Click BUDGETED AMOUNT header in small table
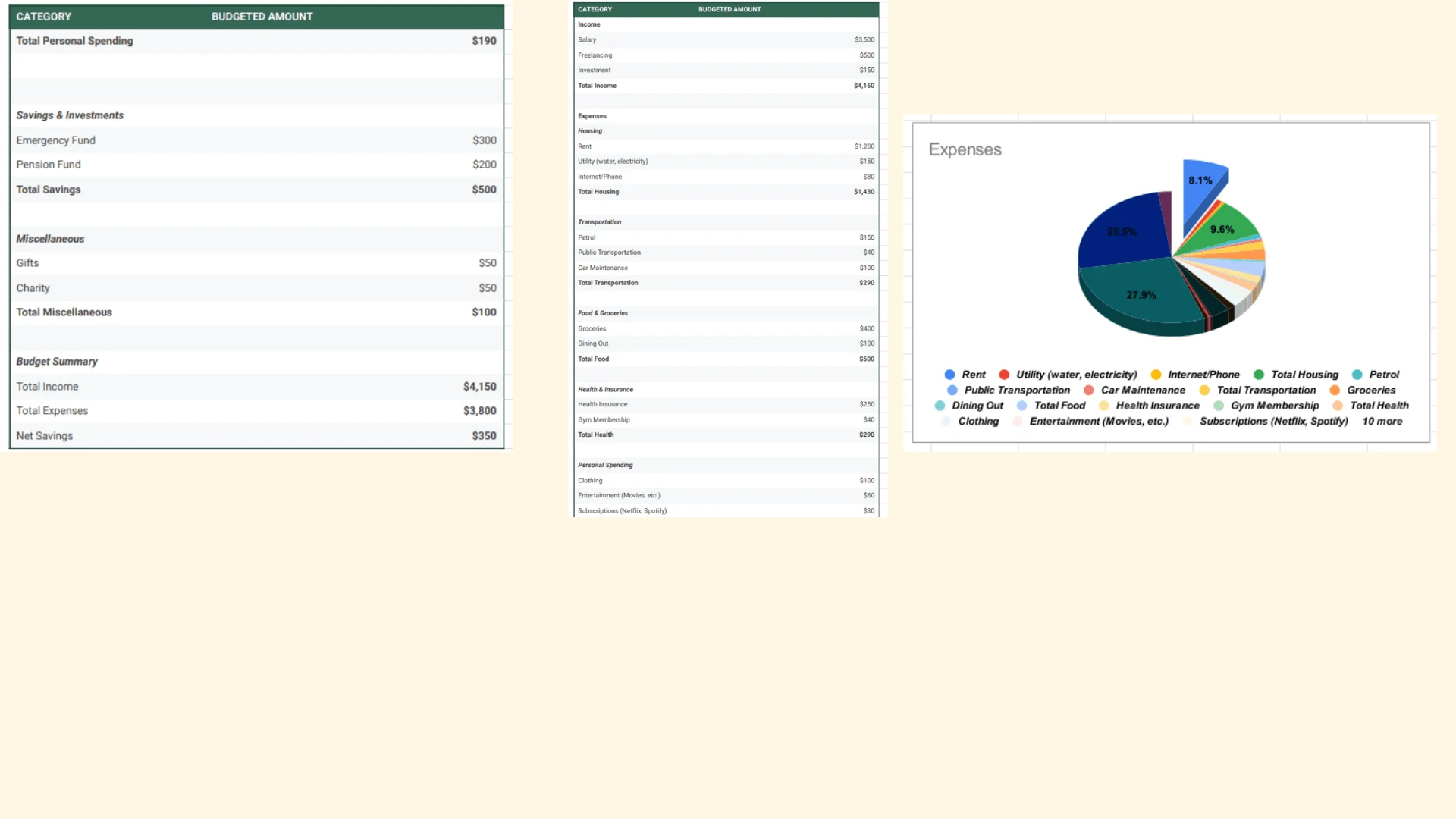Viewport: 1456px width, 819px height. (730, 9)
